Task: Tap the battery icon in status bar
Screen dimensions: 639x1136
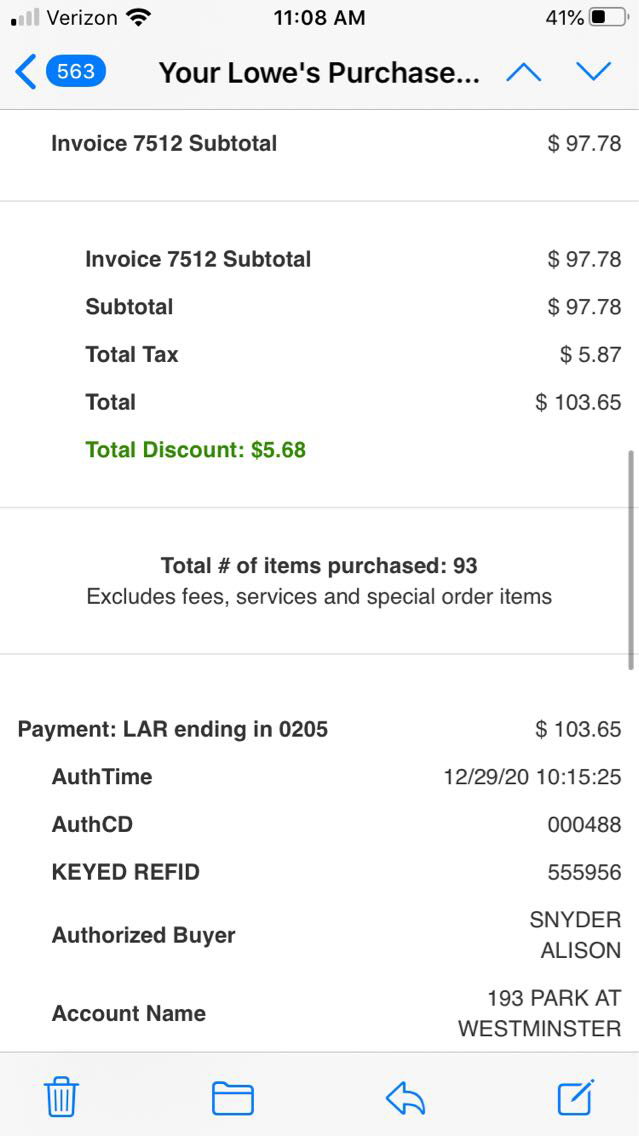Action: pyautogui.click(x=609, y=18)
